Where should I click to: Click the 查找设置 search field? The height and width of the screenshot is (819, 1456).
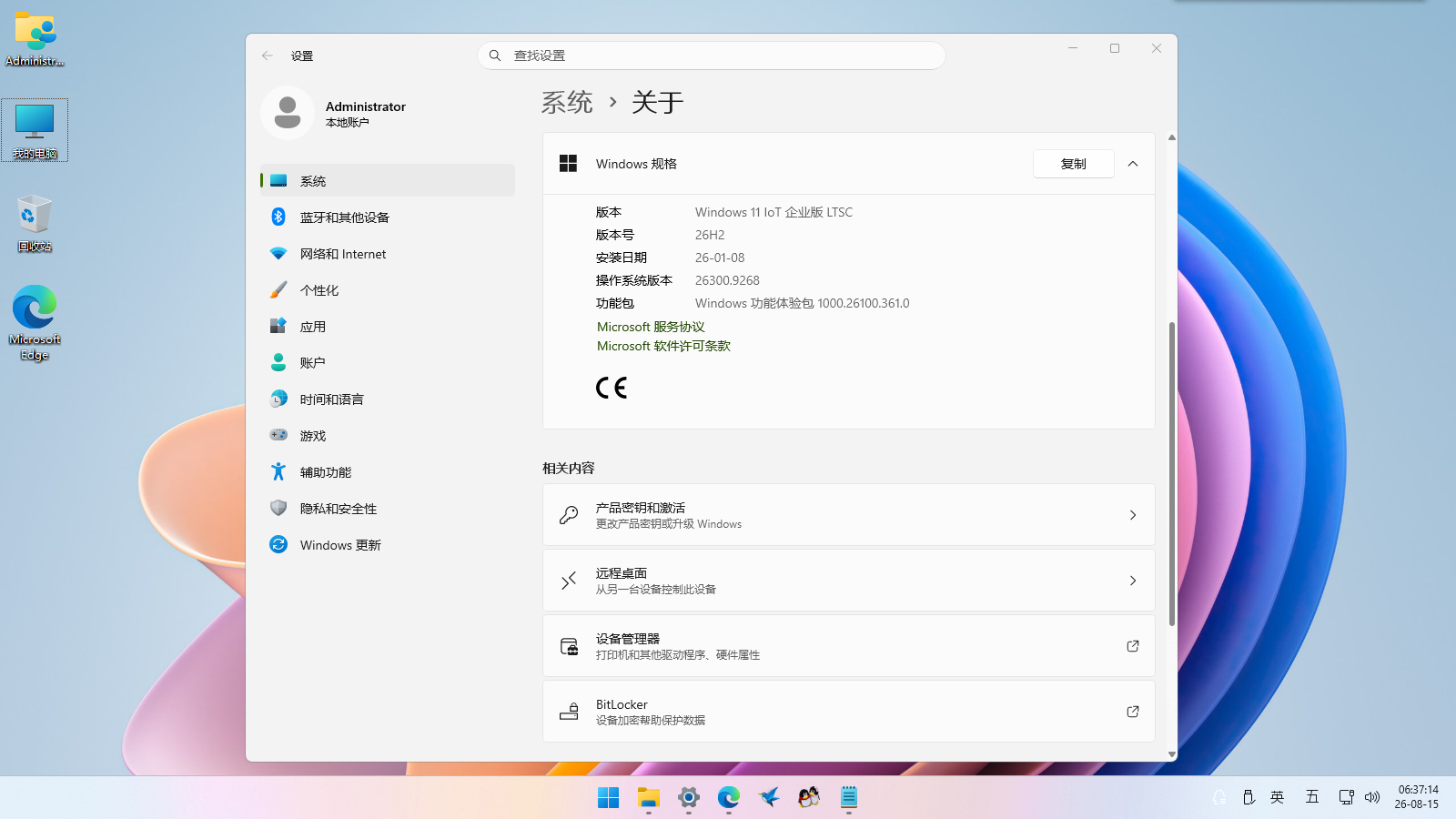click(712, 56)
